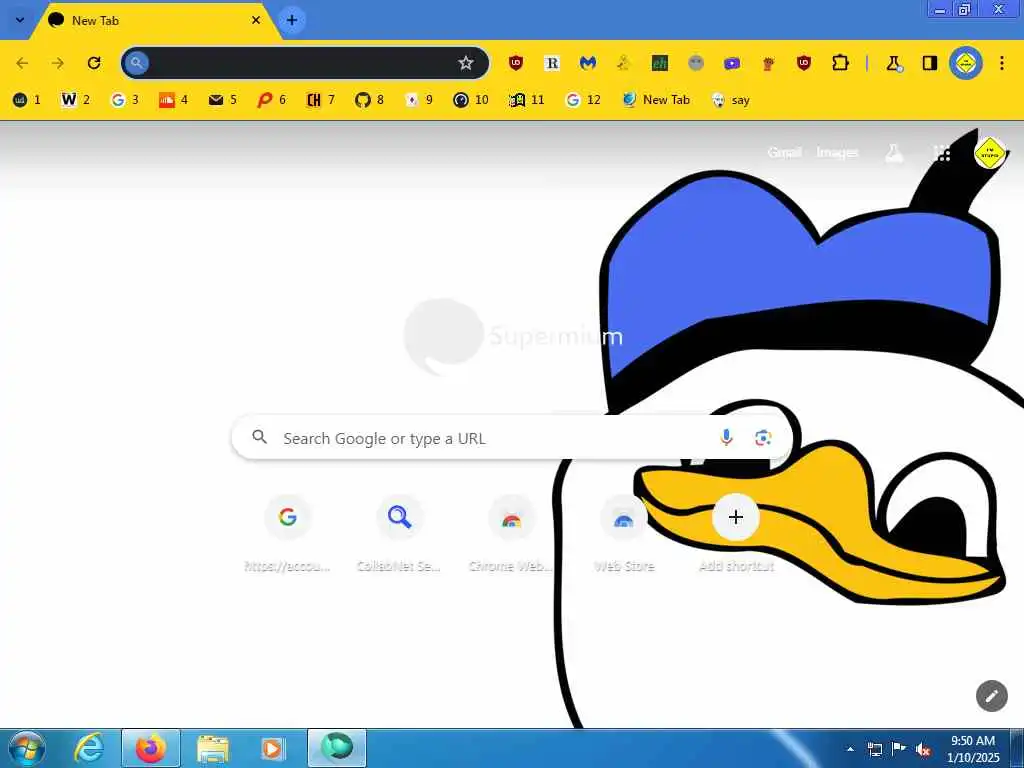This screenshot has height=768, width=1024.
Task: Go back using the browser back arrow
Action: [x=22, y=63]
